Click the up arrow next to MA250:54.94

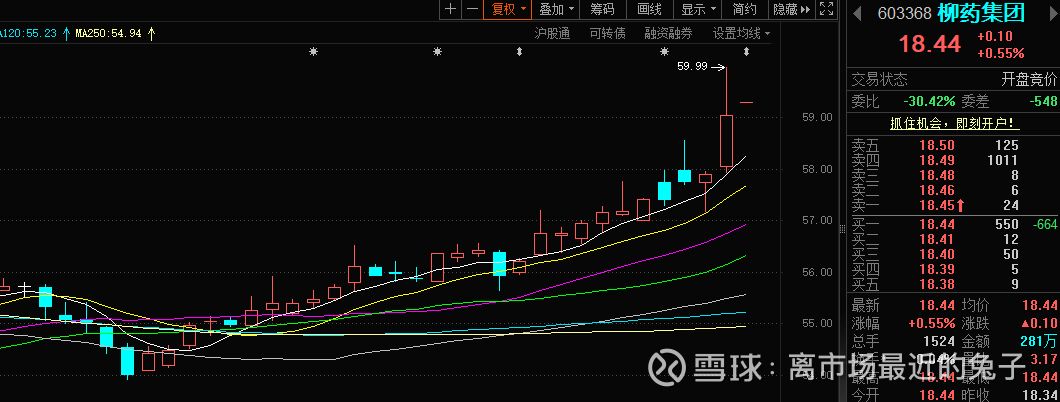tap(151, 33)
